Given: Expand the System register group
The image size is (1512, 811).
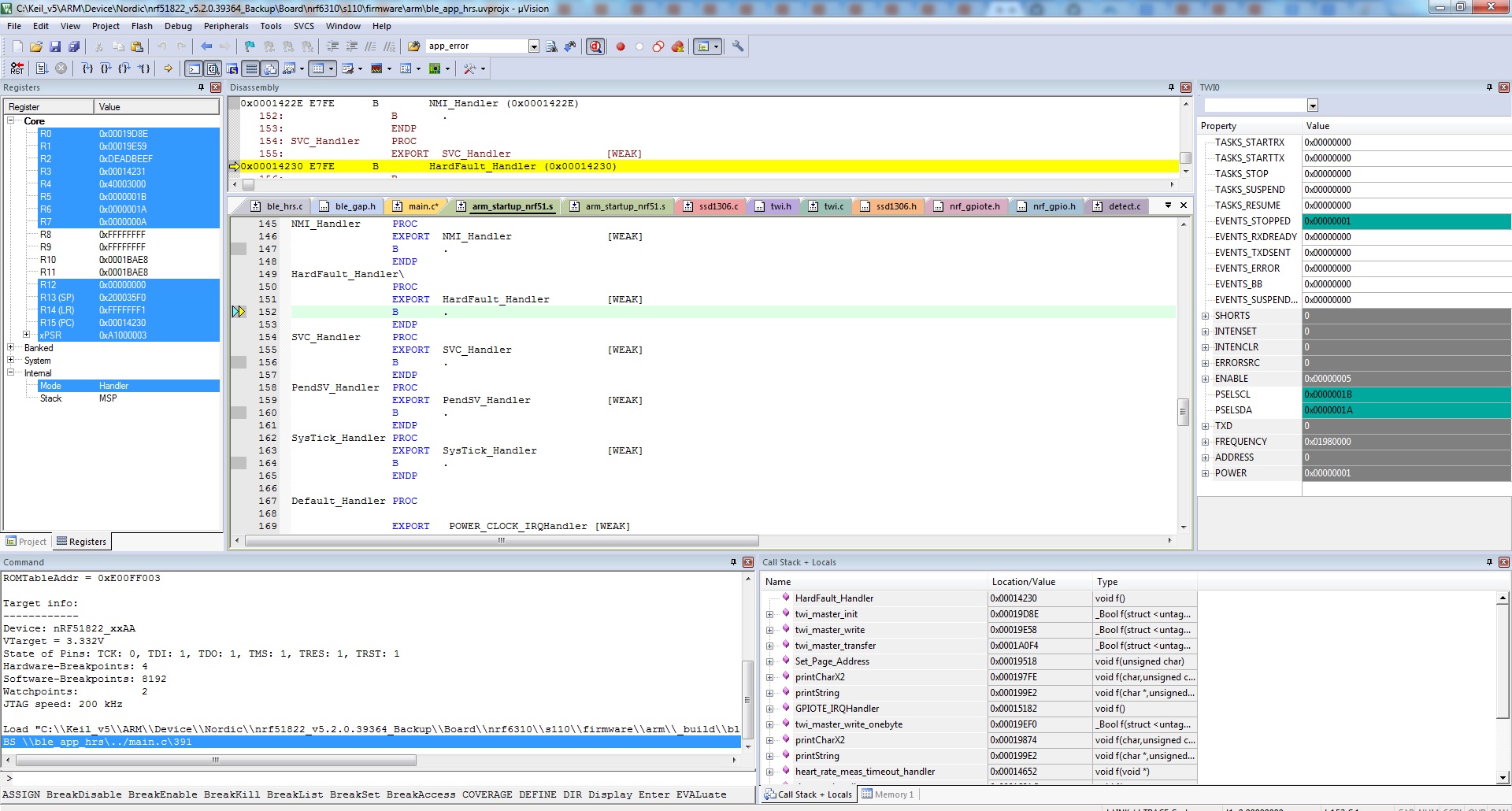Looking at the screenshot, I should point(11,360).
